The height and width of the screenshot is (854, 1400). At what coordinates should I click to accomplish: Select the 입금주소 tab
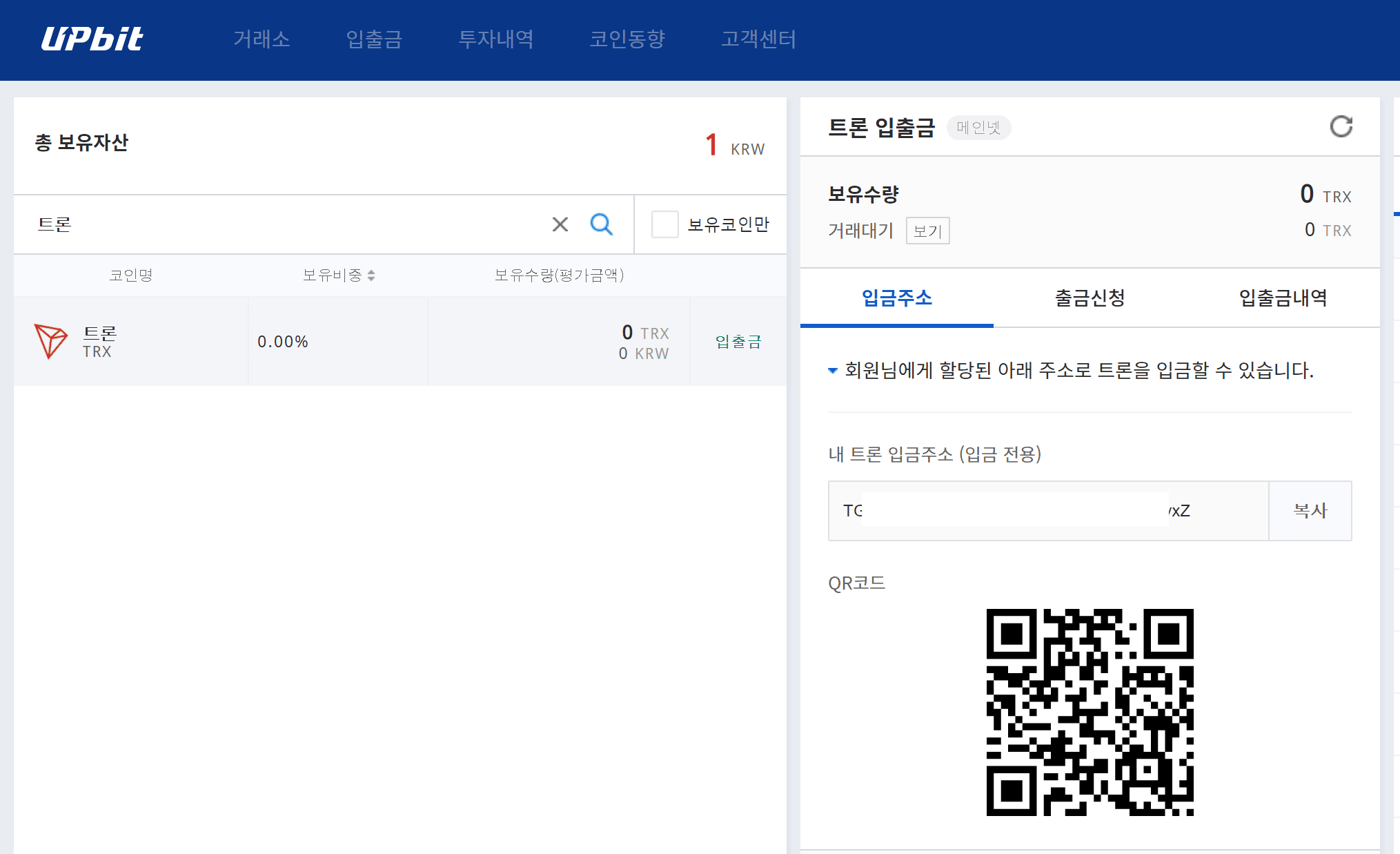tap(896, 298)
